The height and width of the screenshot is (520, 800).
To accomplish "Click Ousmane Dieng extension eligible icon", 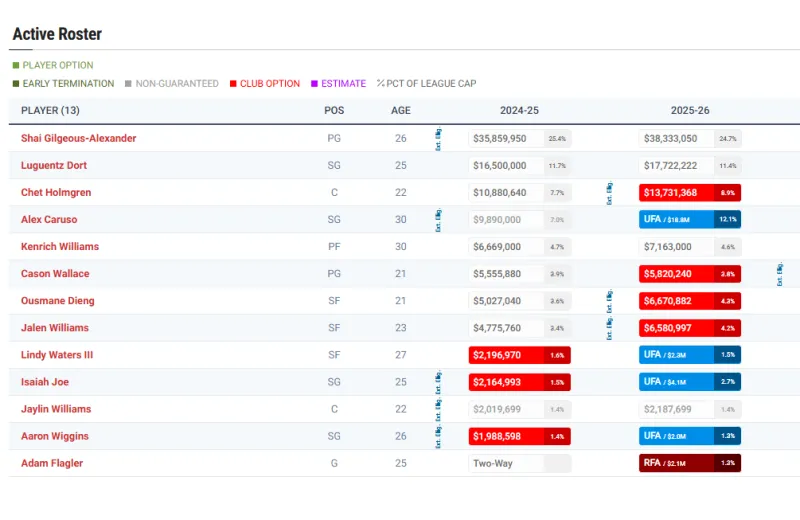I will tap(609, 301).
